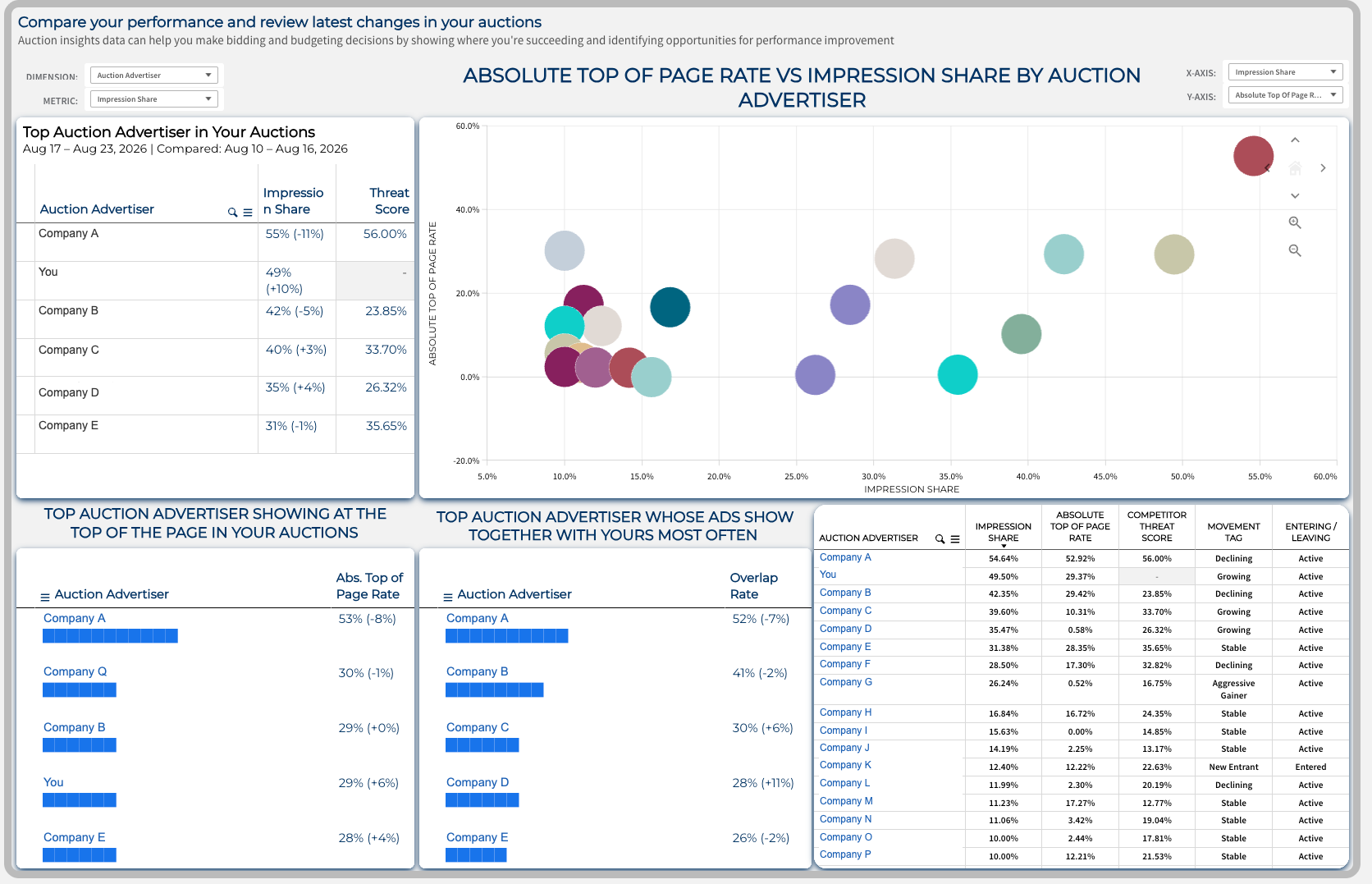This screenshot has height=884, width=1372.
Task: Click the 49% (+10%) impression share for You
Action: tap(284, 281)
